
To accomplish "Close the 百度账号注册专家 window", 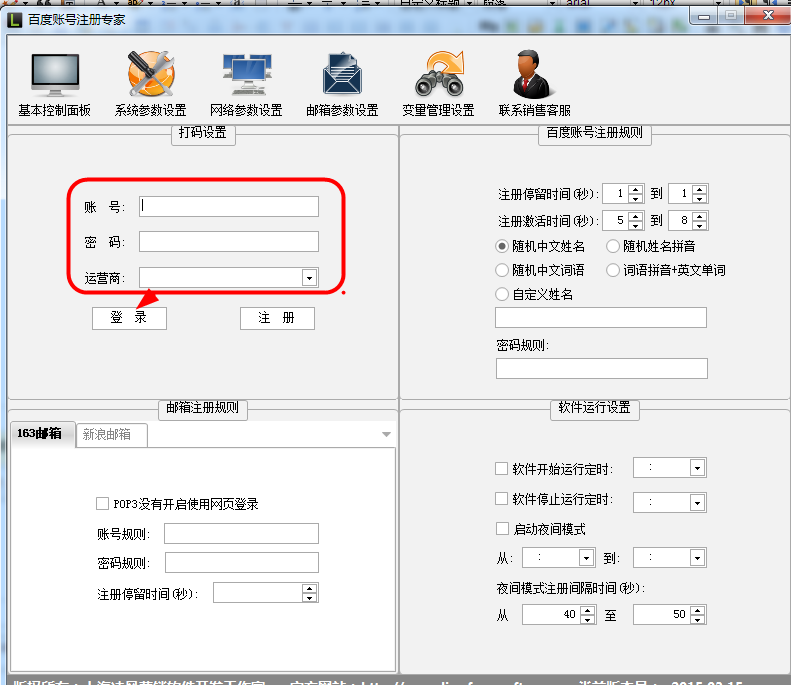I will click(x=768, y=16).
